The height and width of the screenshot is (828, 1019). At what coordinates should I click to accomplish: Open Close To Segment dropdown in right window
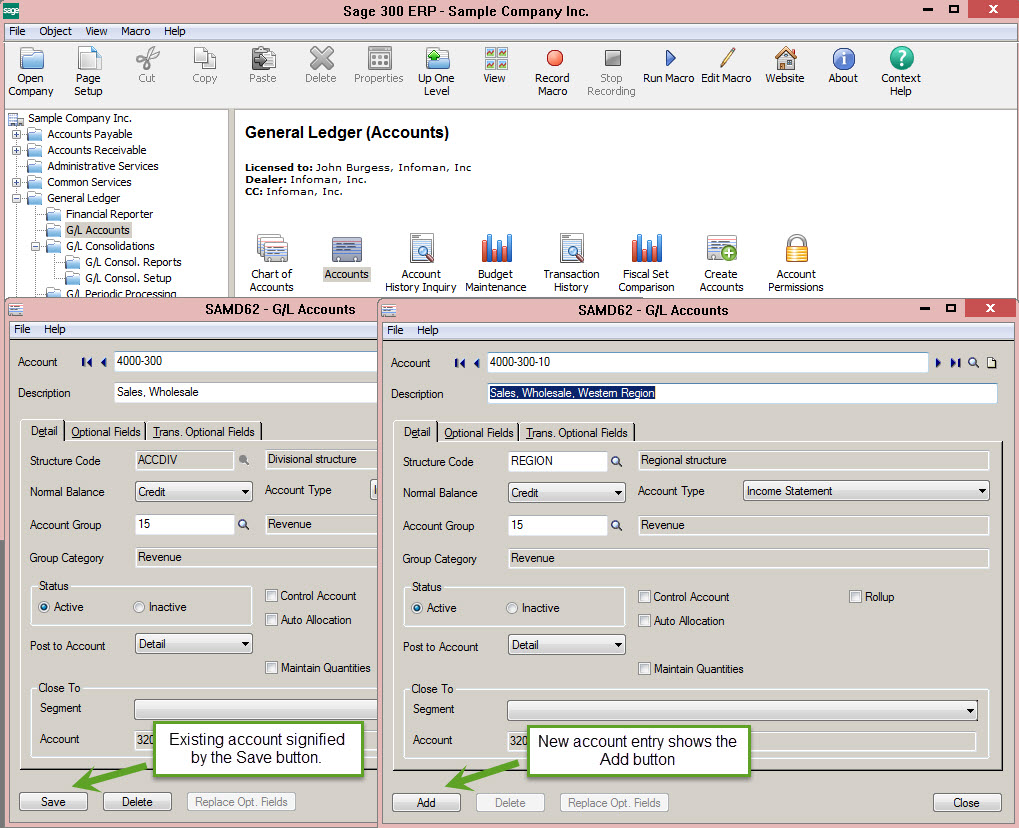[x=742, y=710]
